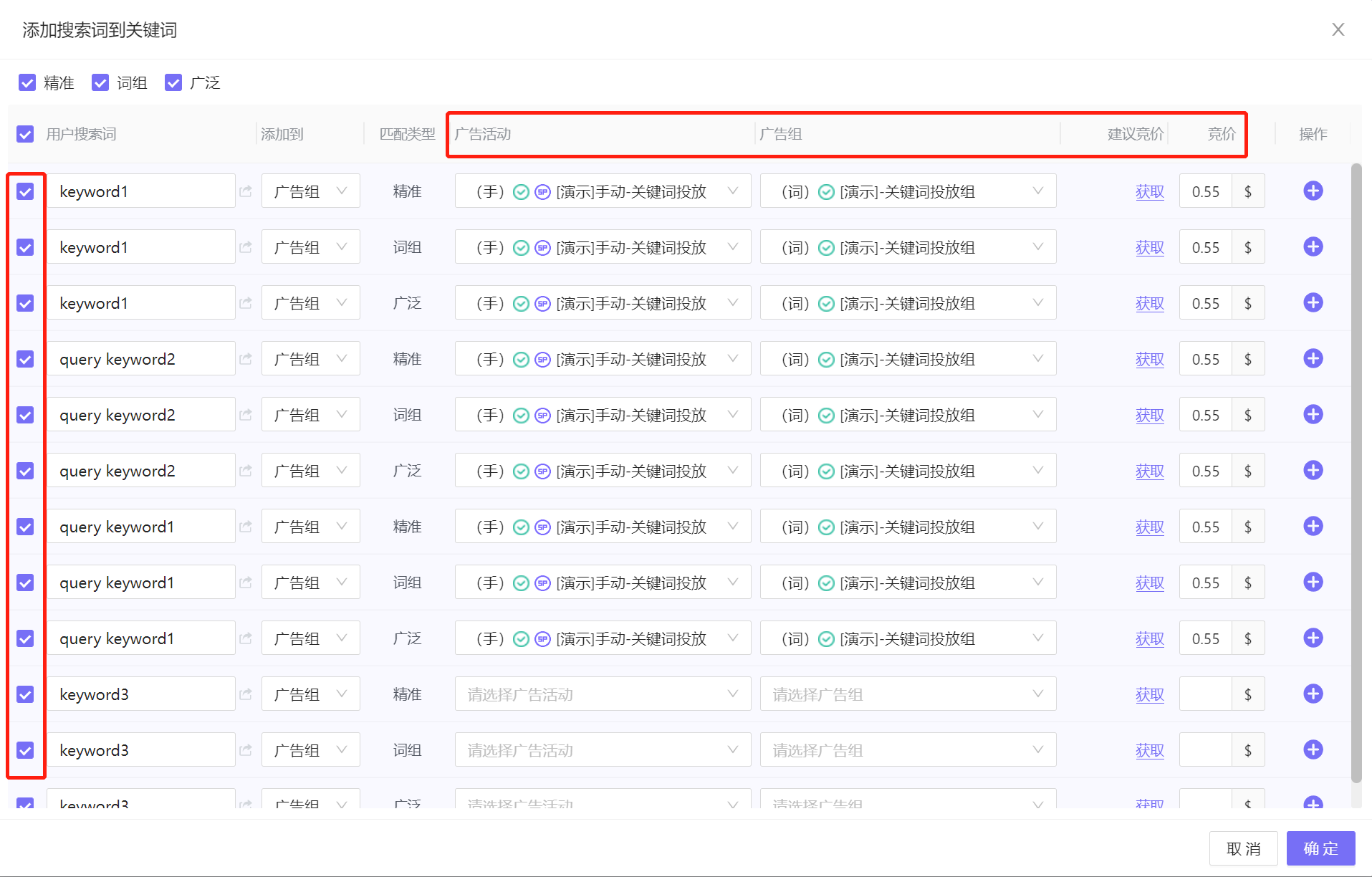This screenshot has width=1372, height=877.
Task: Open 请选择广告活动 dropdown in keyword3 词组 row
Action: pos(603,750)
